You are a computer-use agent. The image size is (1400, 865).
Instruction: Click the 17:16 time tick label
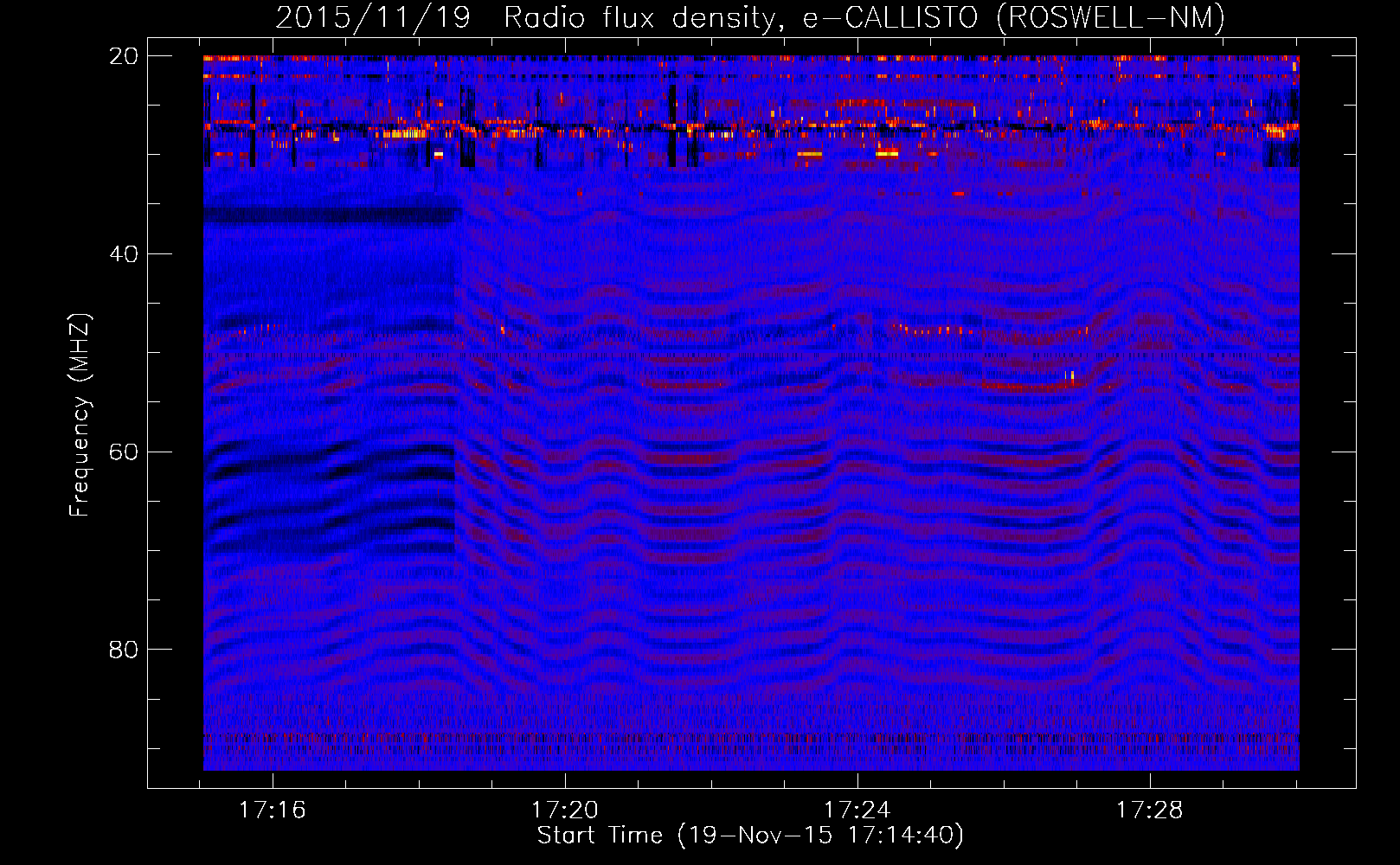[273, 811]
